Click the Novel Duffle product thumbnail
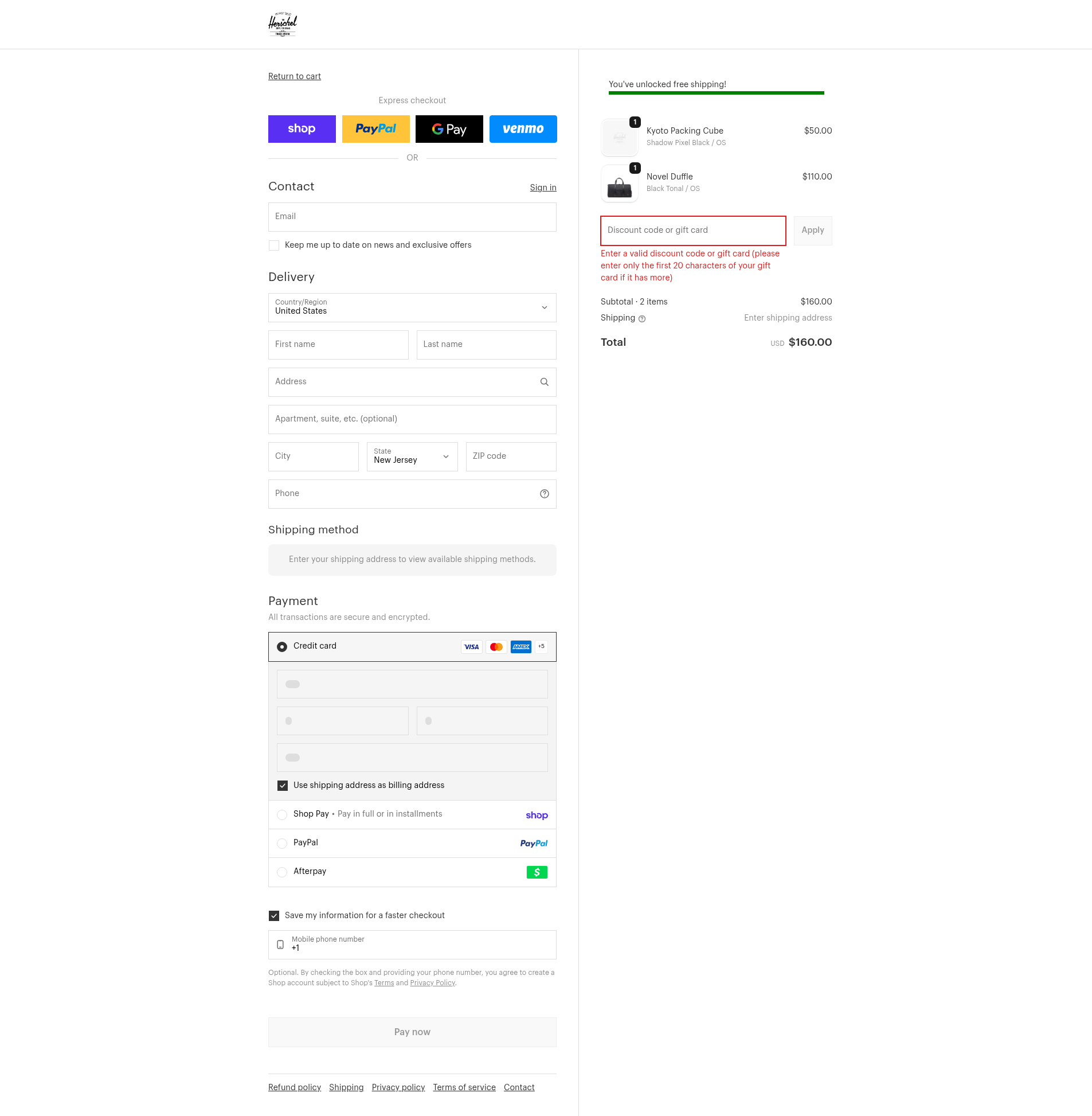 click(619, 184)
